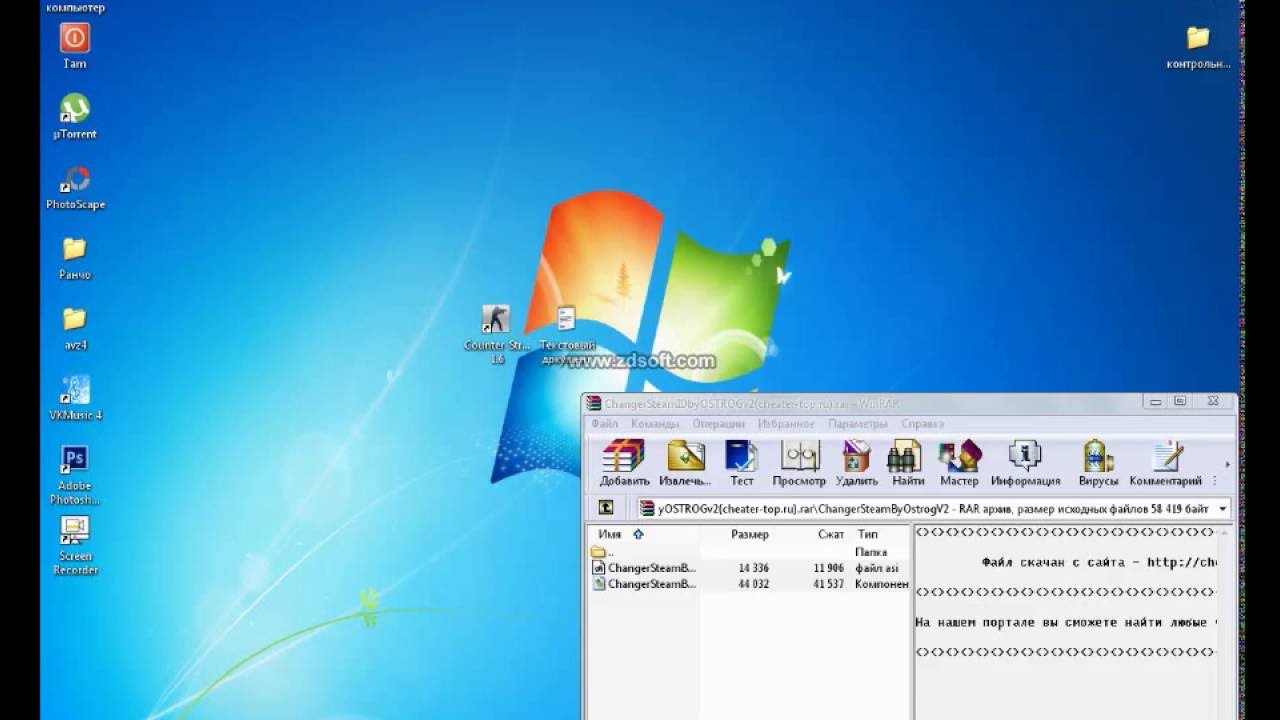The image size is (1280, 720).
Task: Select the Counter-Strike 1.6 desktop shortcut
Action: tap(497, 334)
